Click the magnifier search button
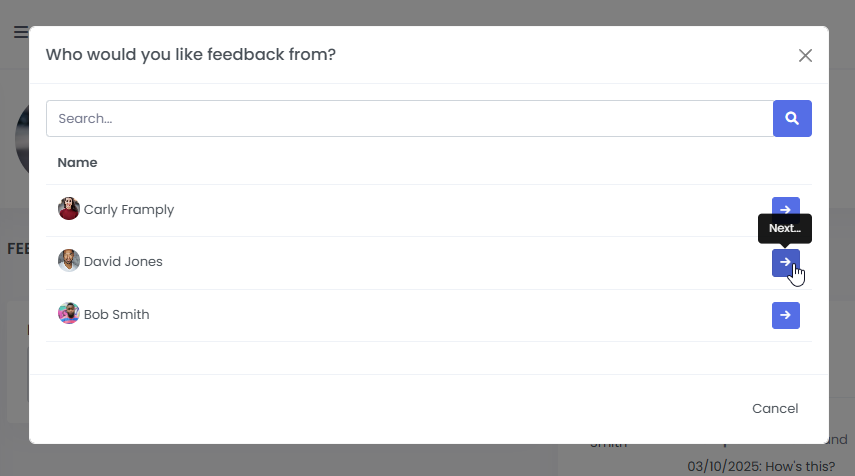Screen dimensions: 855x476 (792, 118)
